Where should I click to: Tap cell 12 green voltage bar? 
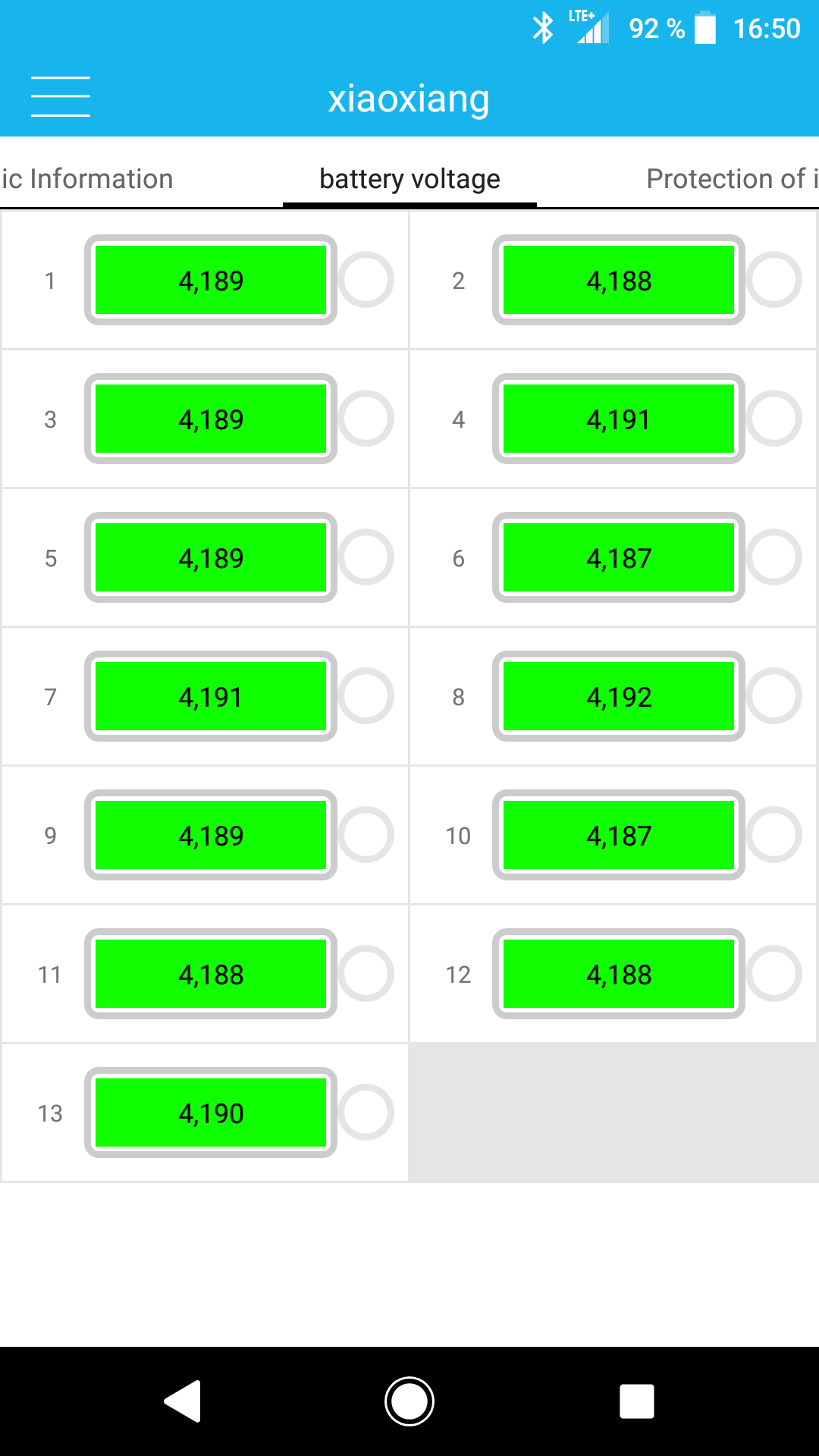[619, 974]
